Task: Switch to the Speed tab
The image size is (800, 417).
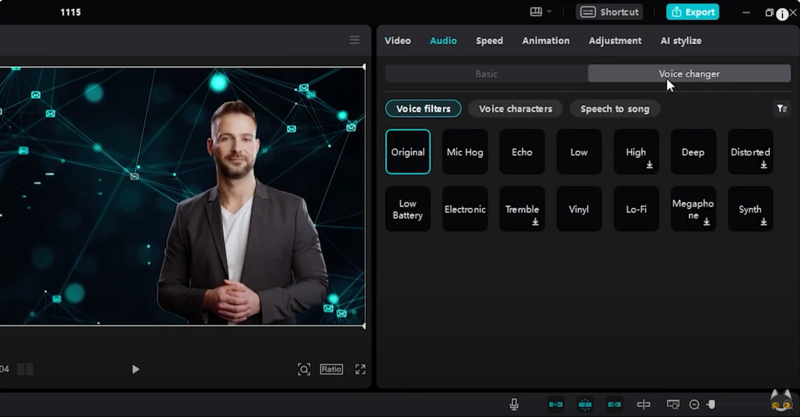Action: click(489, 40)
